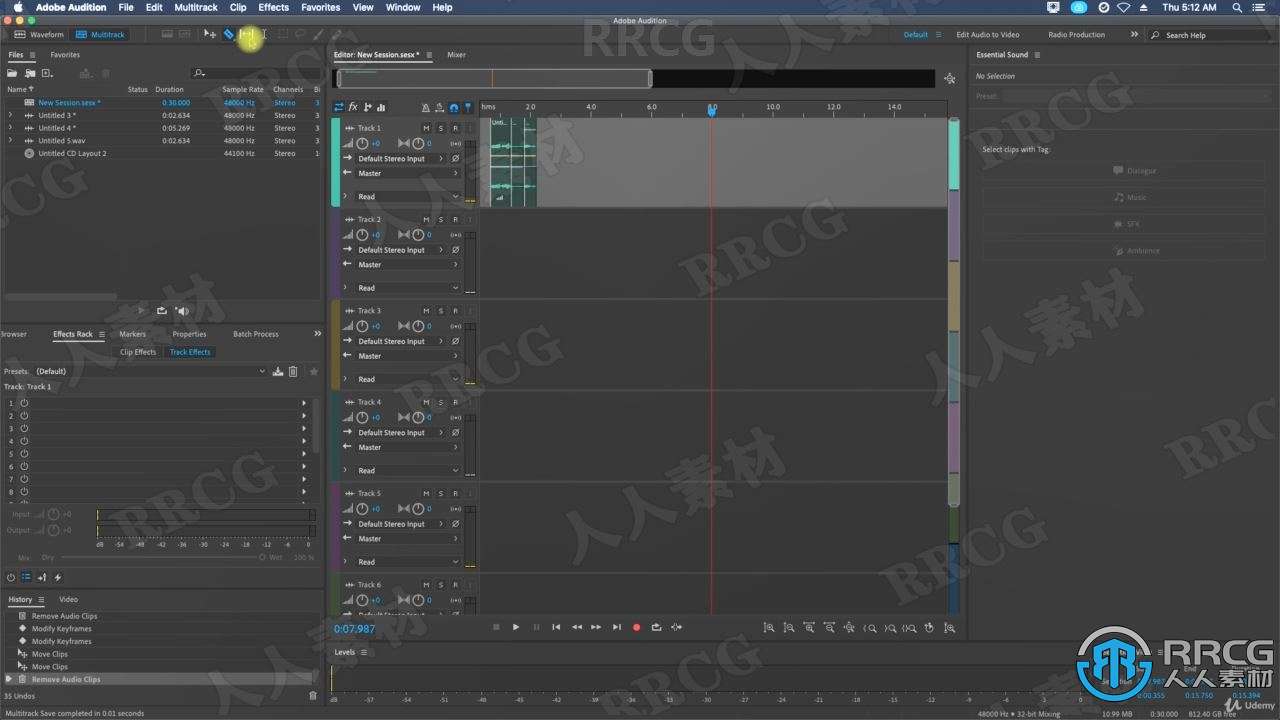Click the Zoom Out Full icon
Screen dimensions: 1280x720
coord(849,628)
